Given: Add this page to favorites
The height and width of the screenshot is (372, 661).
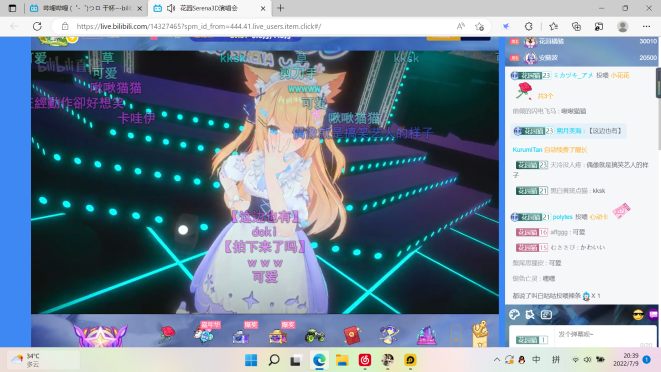Looking at the screenshot, I should click(x=479, y=26).
